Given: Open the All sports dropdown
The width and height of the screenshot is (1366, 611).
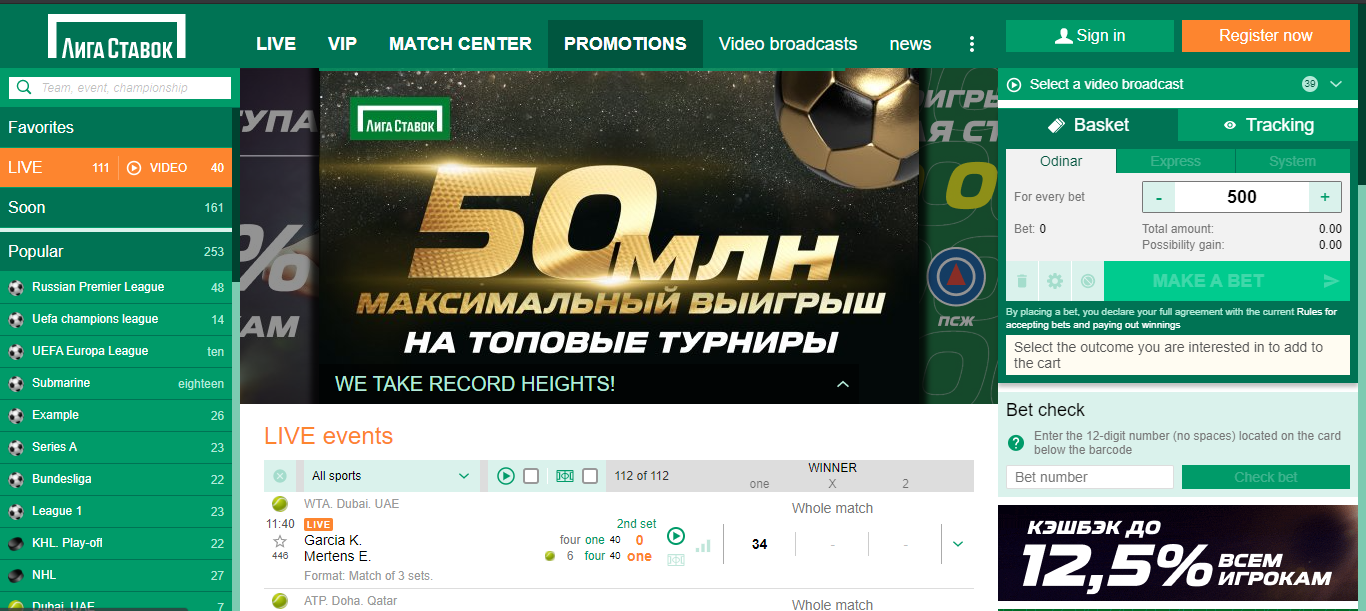Looking at the screenshot, I should pyautogui.click(x=389, y=476).
